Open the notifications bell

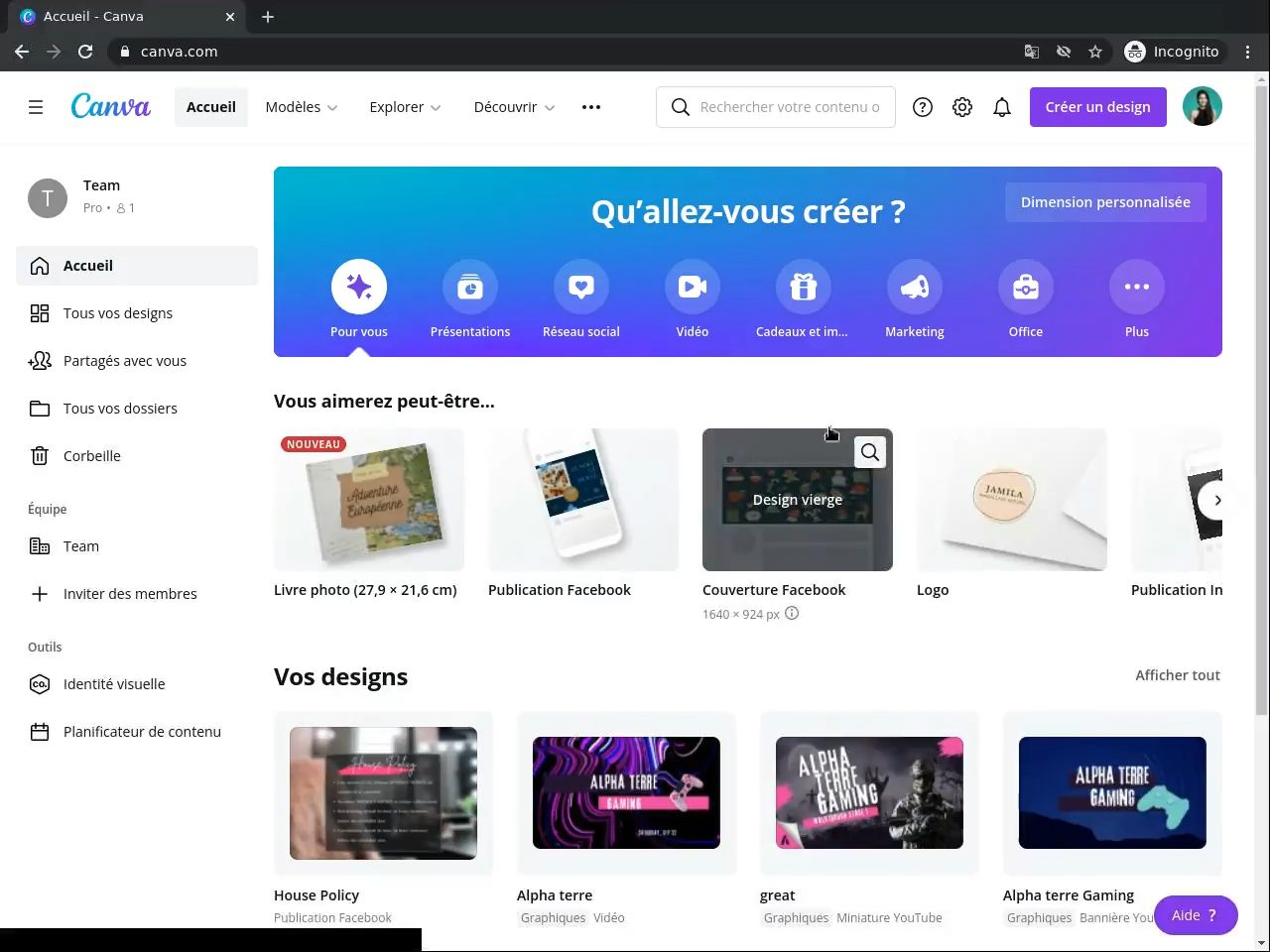1002,107
